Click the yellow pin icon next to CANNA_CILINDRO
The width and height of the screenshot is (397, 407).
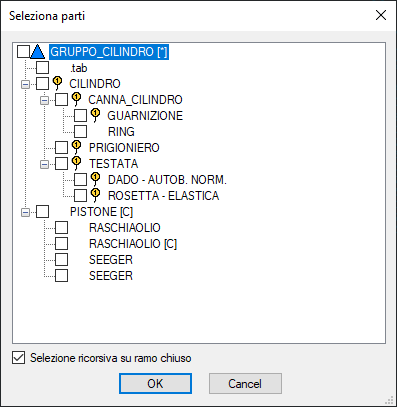pos(77,99)
